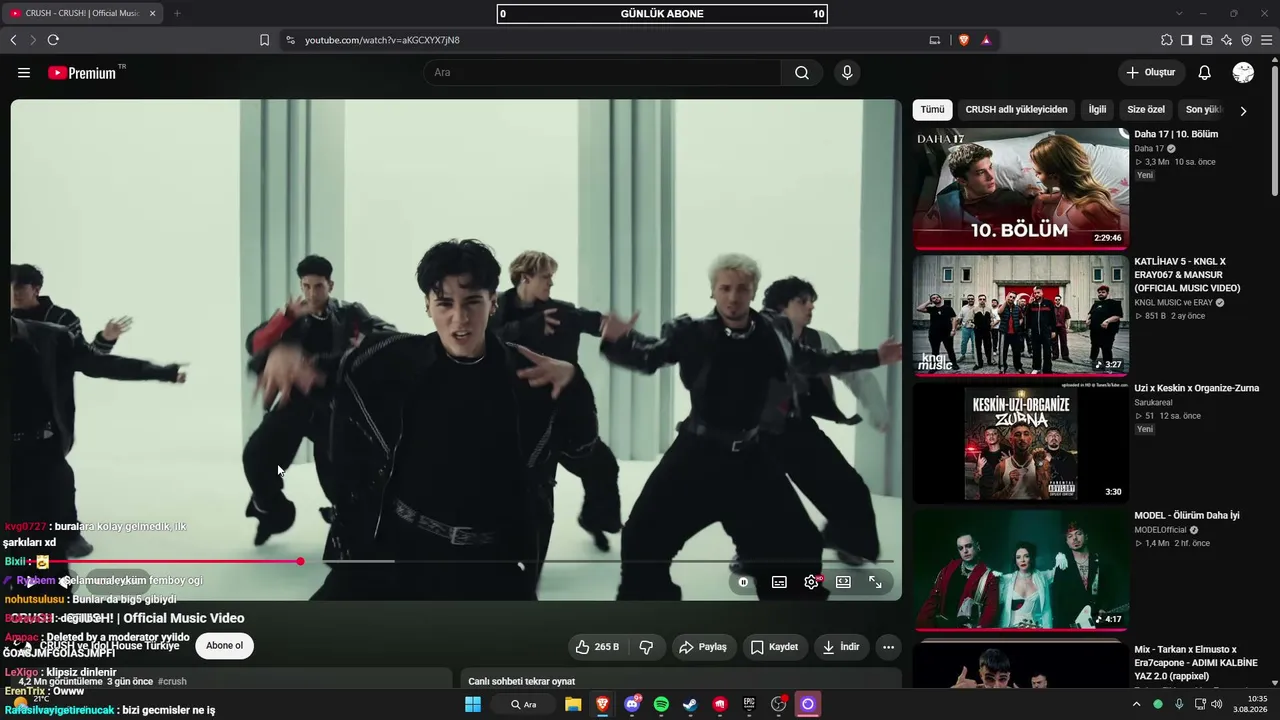
Task: Go back in browser history
Action: (13, 40)
